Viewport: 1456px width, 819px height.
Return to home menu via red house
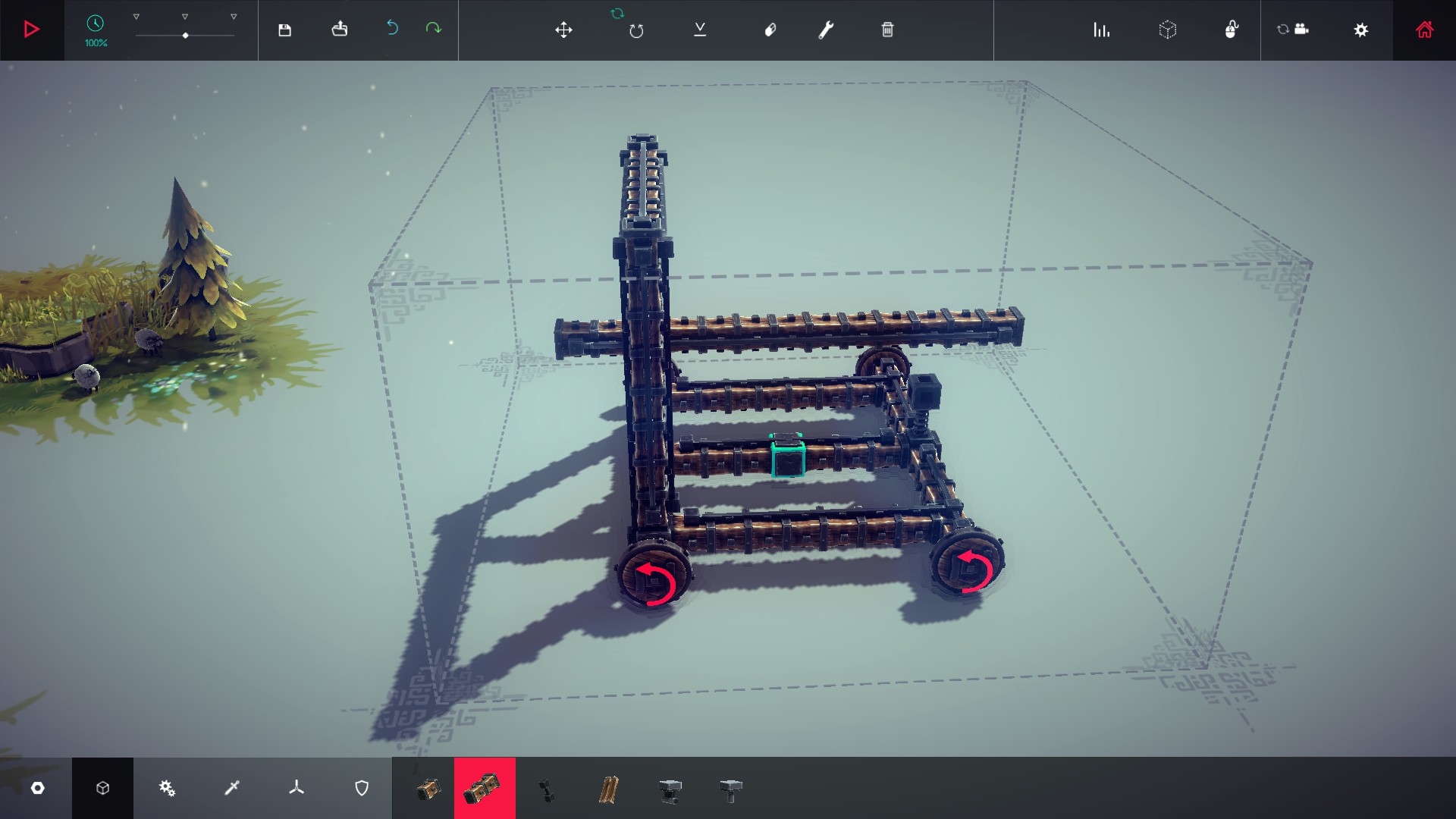(x=1424, y=30)
